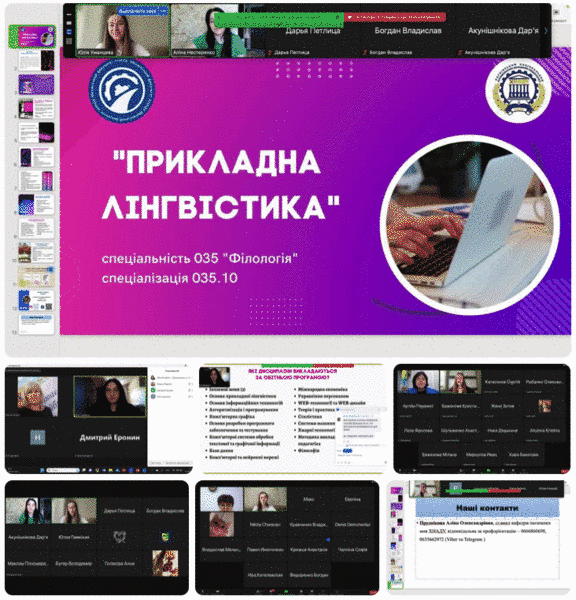Viewport: 576px width, 600px height.
Task: Click the red stop-share bar above Богдан Владислав
Action: [x=395, y=17]
